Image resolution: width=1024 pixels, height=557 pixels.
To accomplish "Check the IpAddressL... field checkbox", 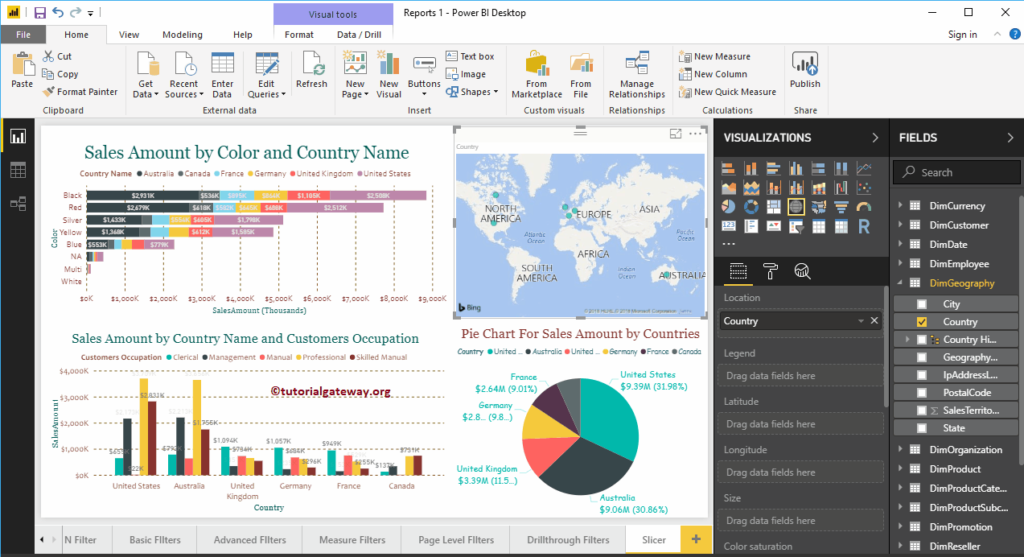I will click(x=921, y=375).
